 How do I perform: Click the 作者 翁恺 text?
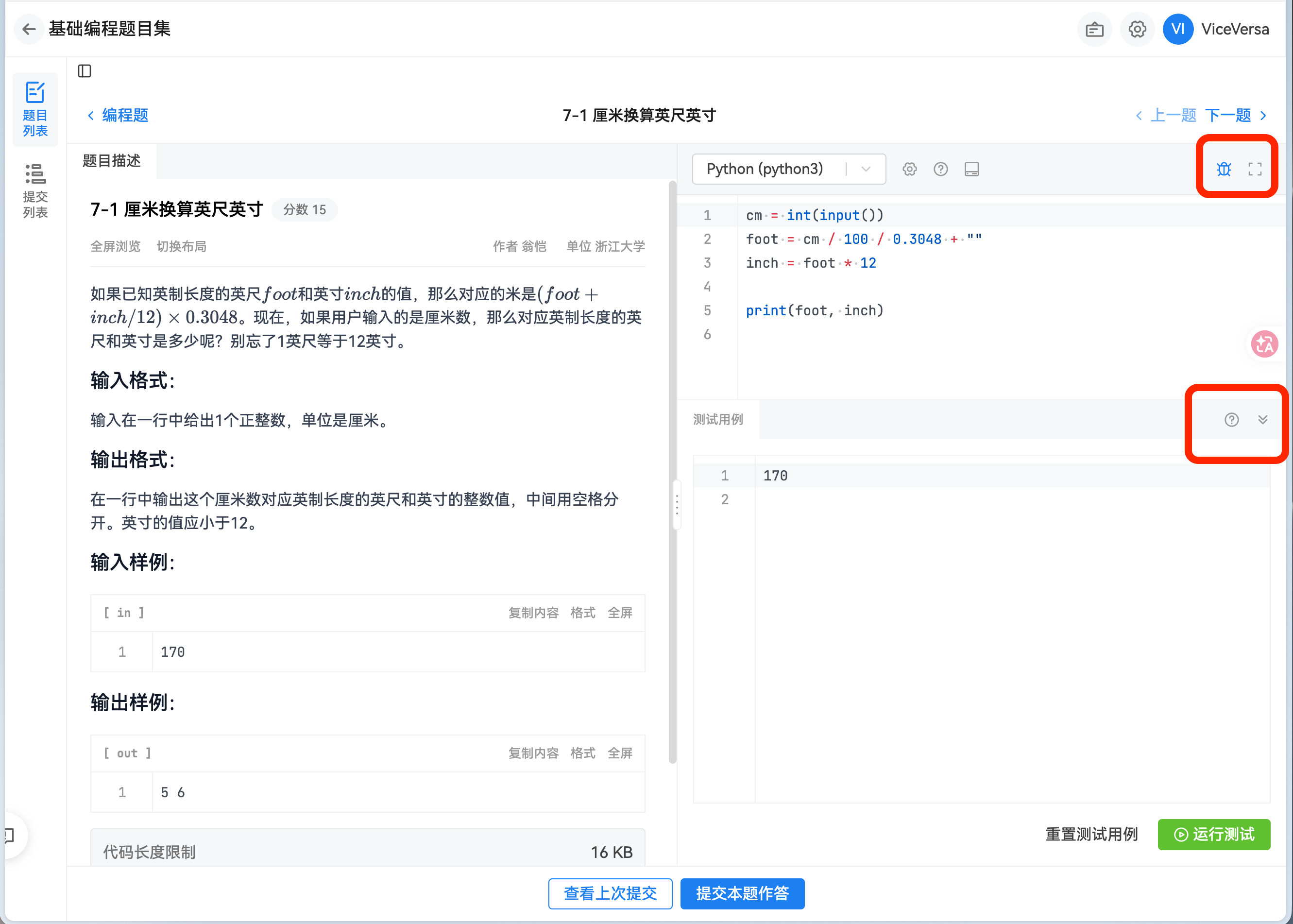click(x=519, y=246)
